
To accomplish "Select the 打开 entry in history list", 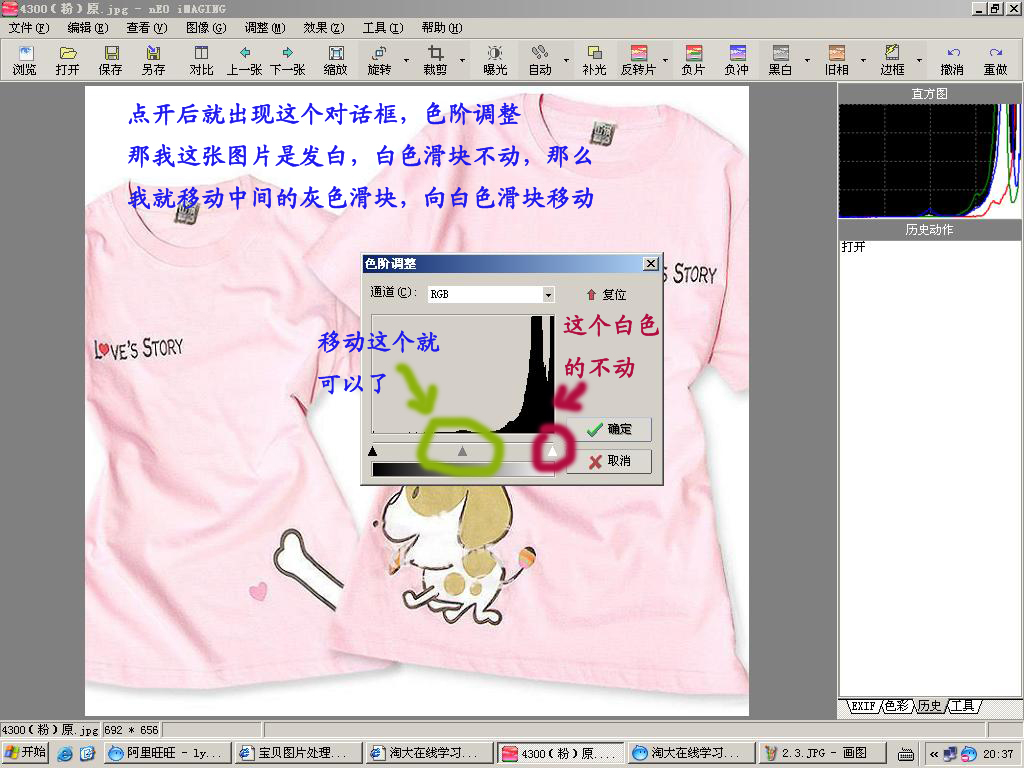I will tap(853, 247).
